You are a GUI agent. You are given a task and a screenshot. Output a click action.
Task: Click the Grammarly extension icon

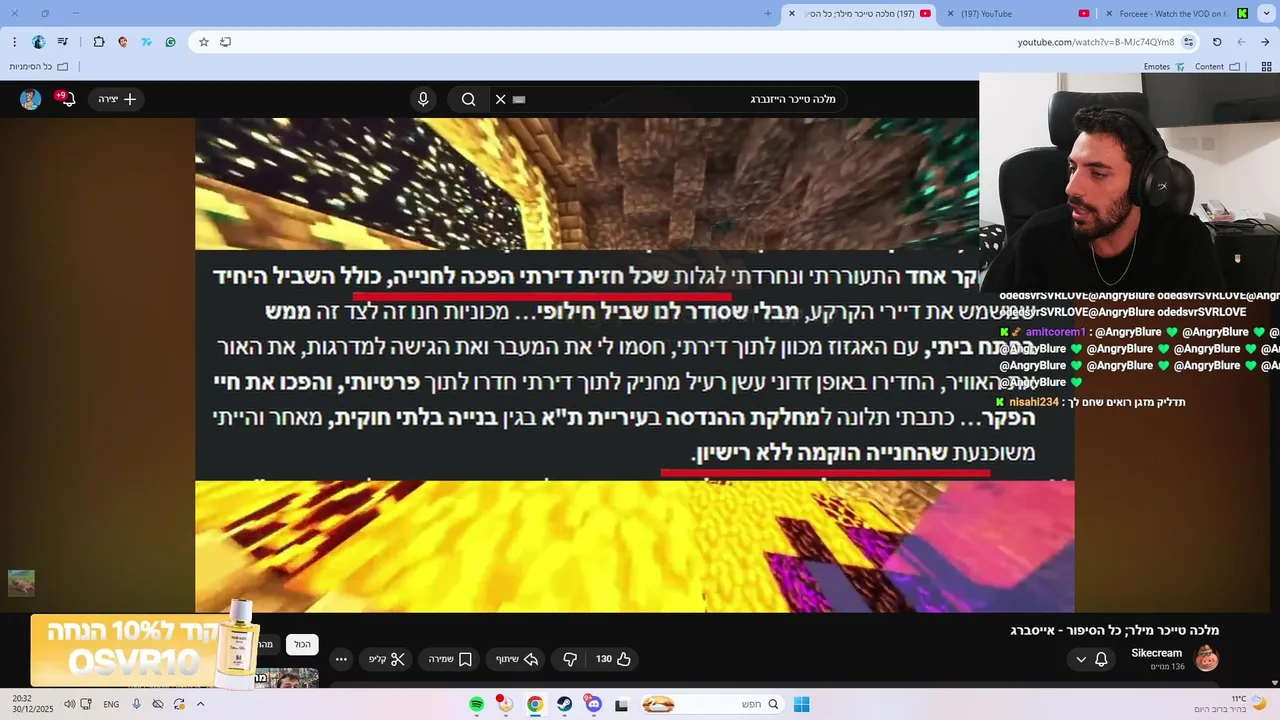(x=171, y=42)
